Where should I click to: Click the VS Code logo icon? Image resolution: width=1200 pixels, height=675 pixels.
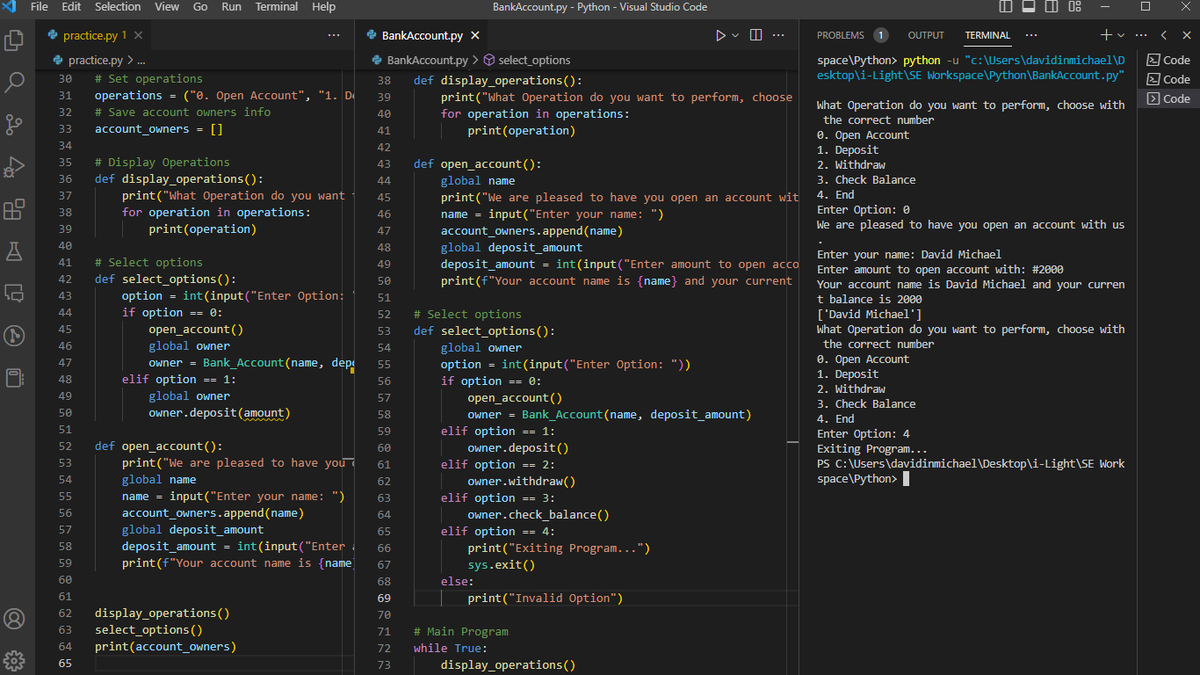(11, 7)
